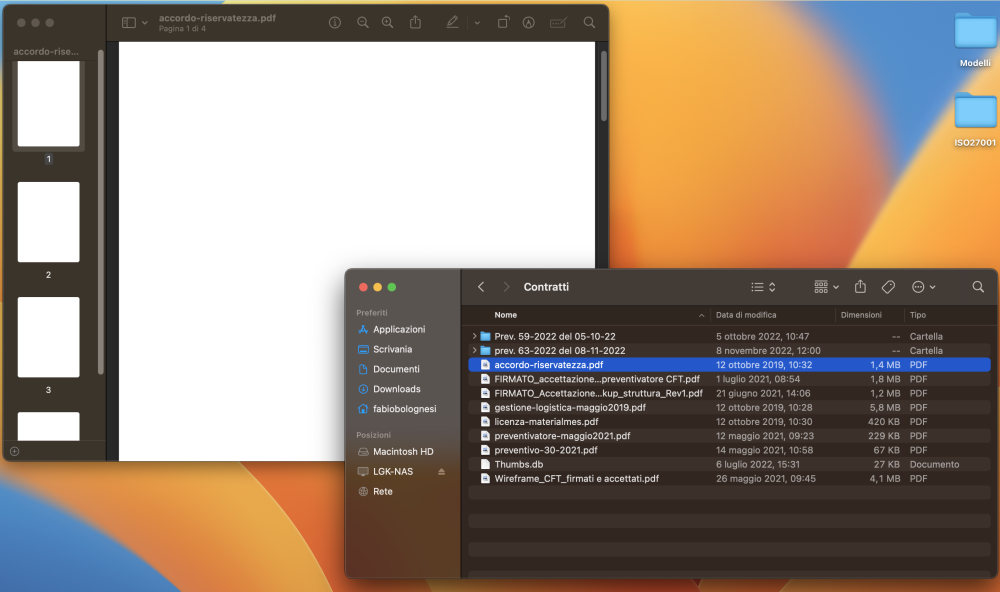Eject the LGK-NAS volume
1000x592 pixels.
pos(441,471)
